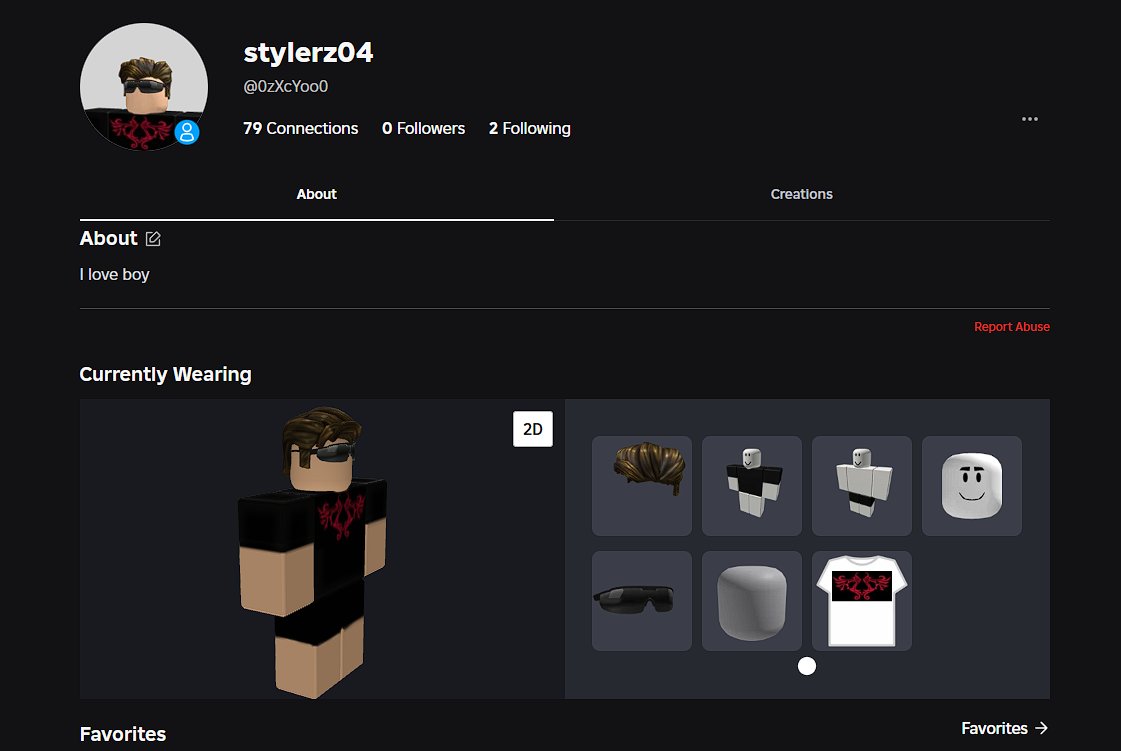View the 79 Connections list
The width and height of the screenshot is (1121, 751).
pos(300,128)
